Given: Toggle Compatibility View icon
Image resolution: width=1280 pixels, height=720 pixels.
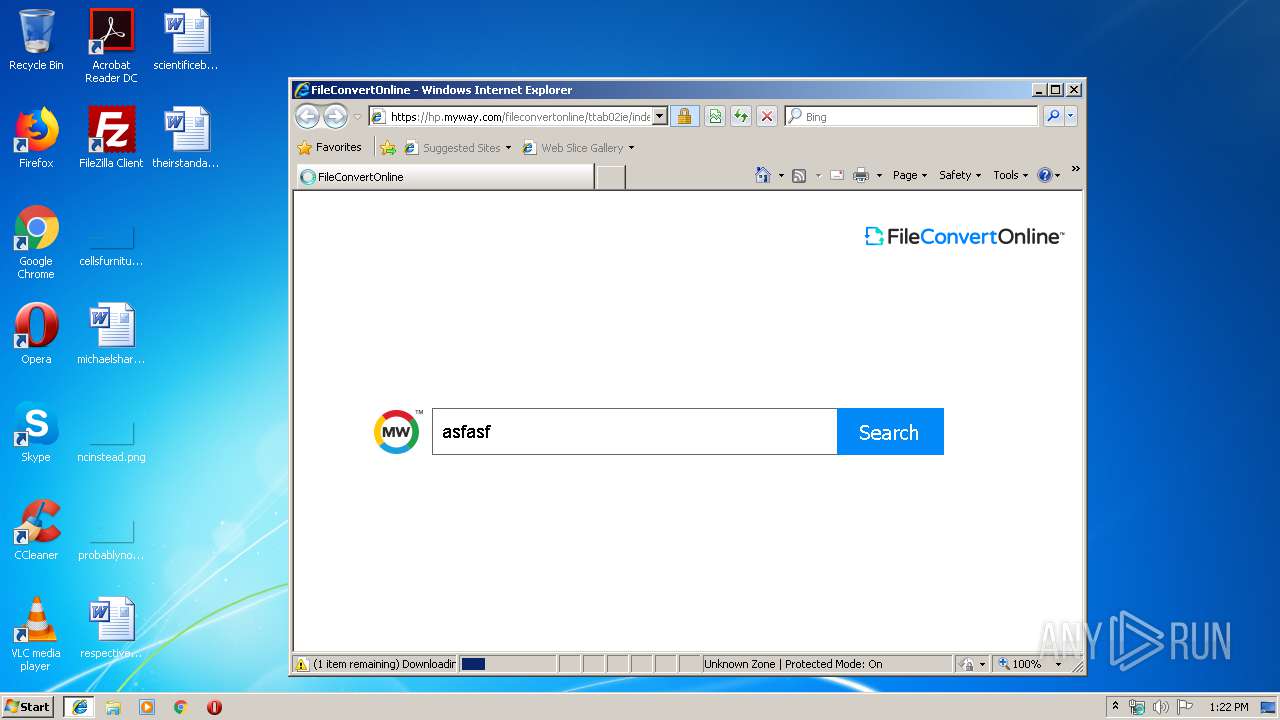Looking at the screenshot, I should click(x=715, y=117).
